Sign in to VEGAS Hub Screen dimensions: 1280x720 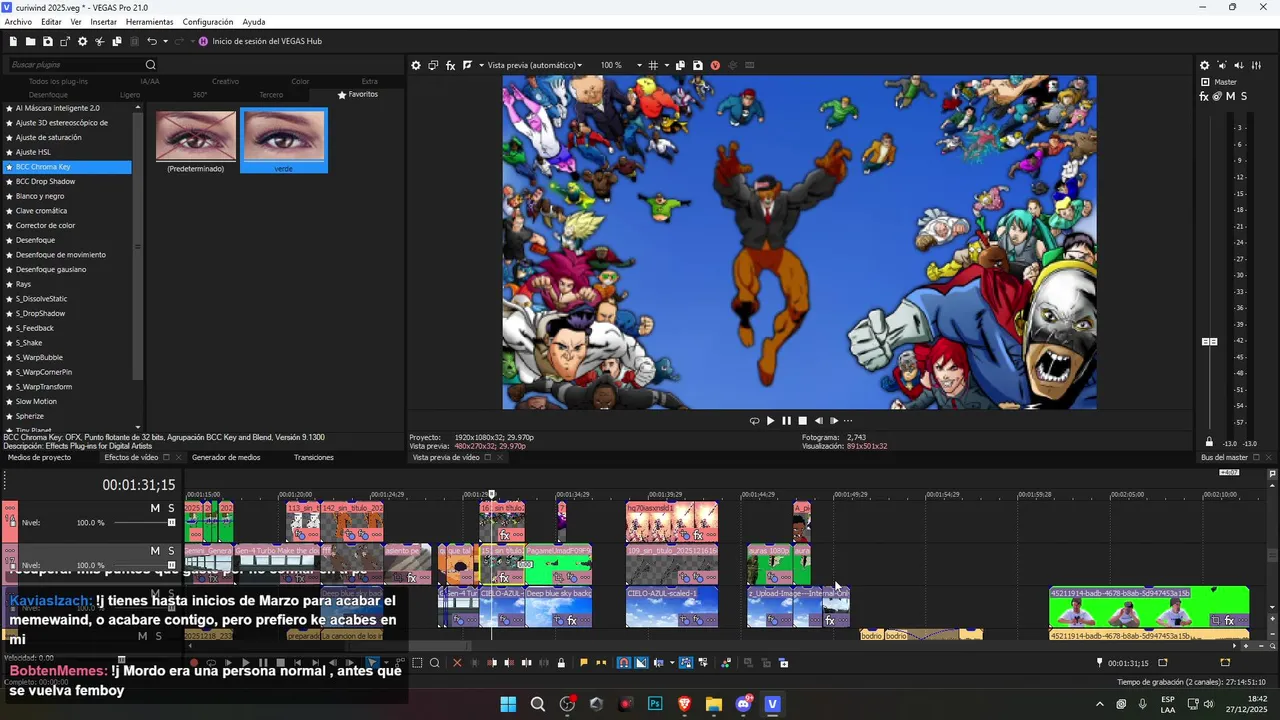pyautogui.click(x=260, y=41)
